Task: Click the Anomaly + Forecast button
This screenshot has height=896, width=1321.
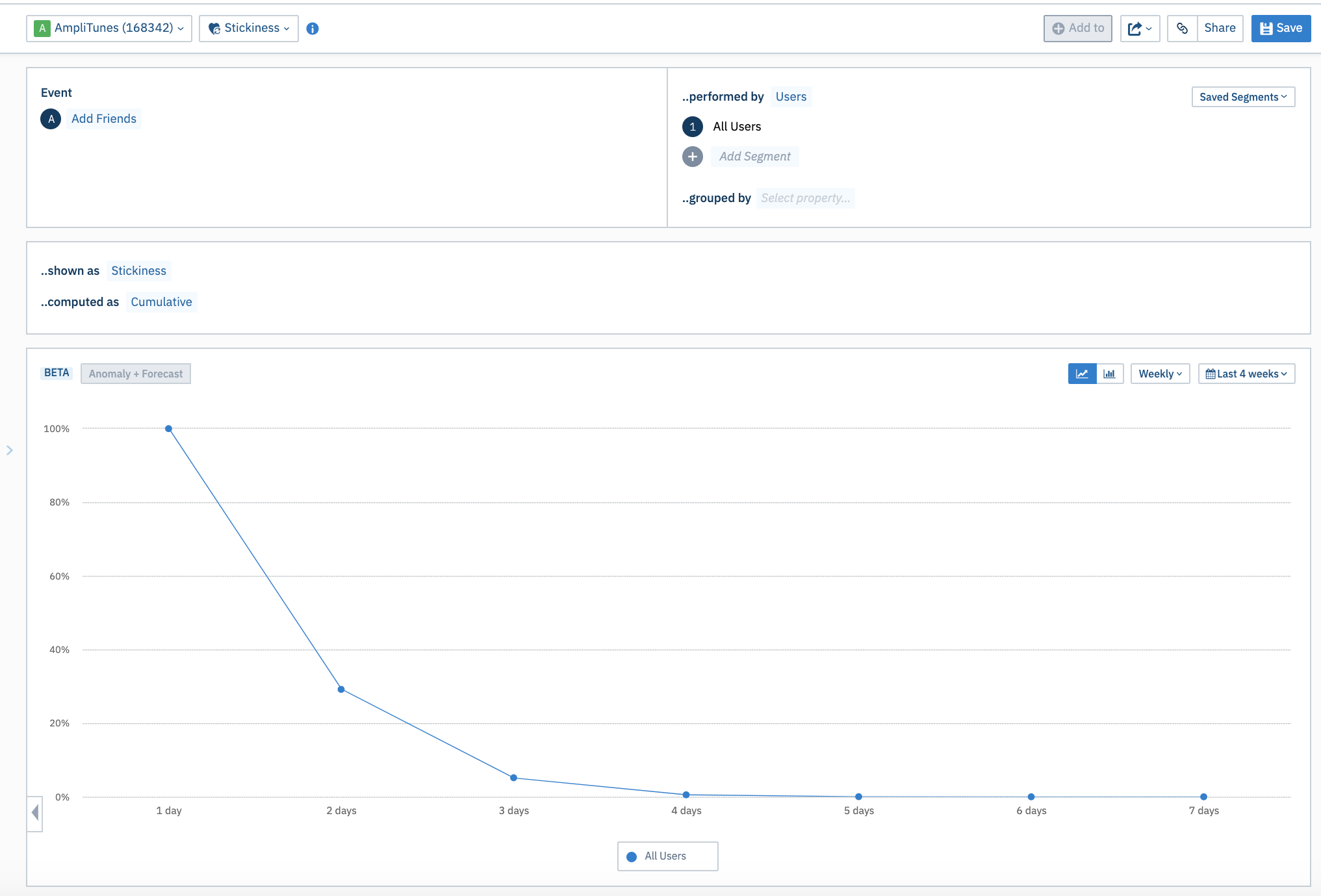Action: (136, 374)
